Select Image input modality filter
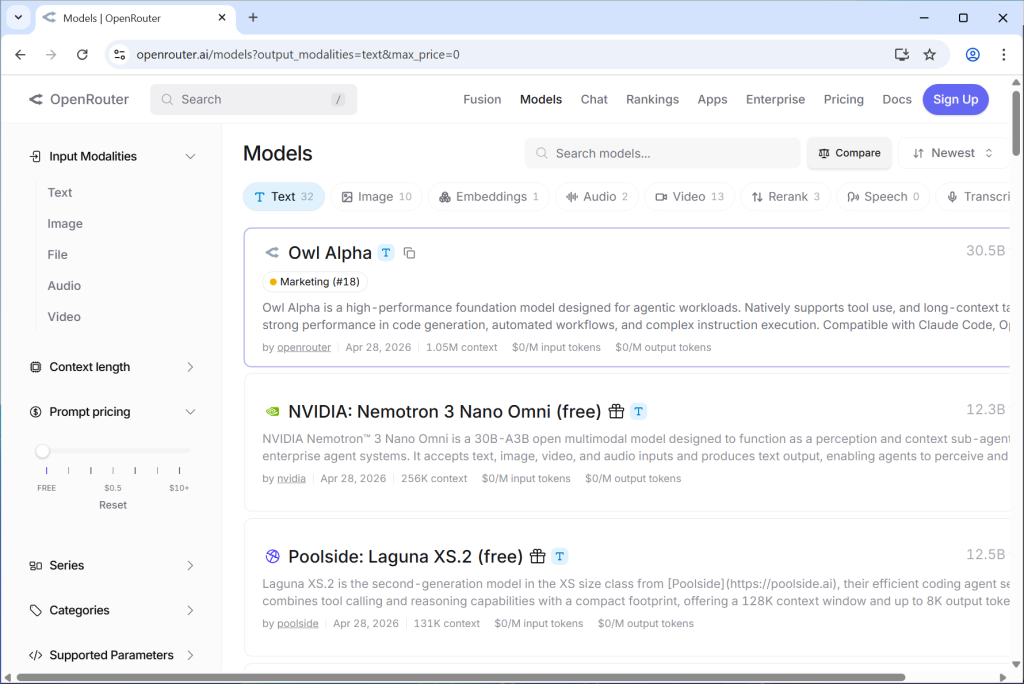This screenshot has height=684, width=1024. [x=65, y=223]
